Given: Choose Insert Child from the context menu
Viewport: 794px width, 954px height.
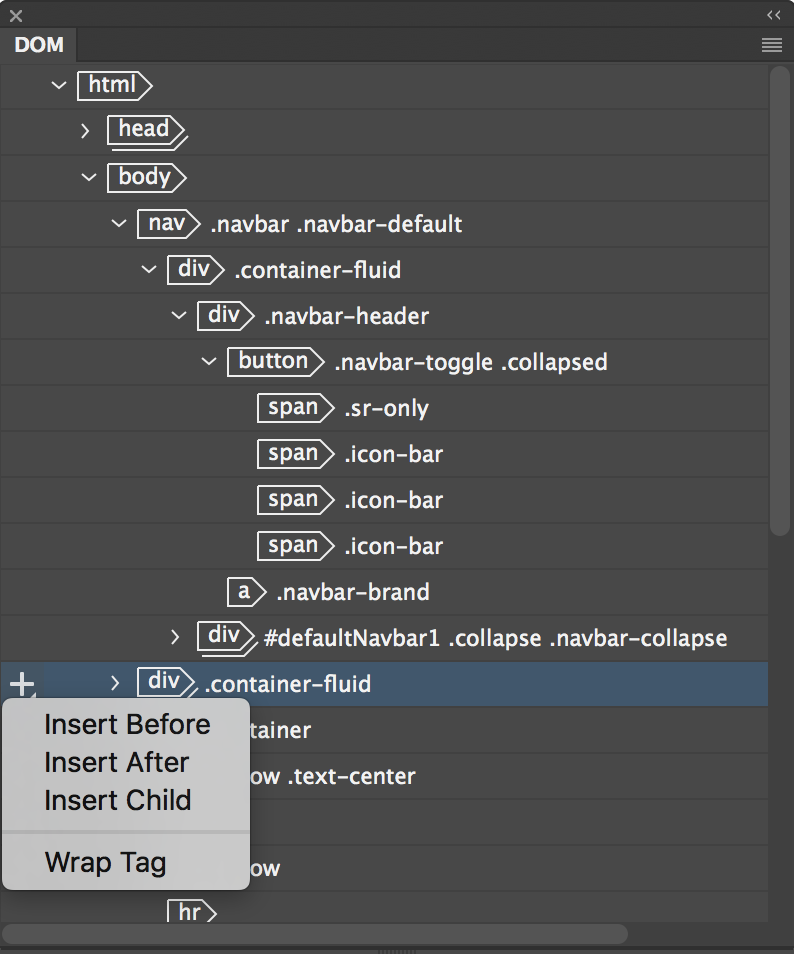Looking at the screenshot, I should point(117,800).
